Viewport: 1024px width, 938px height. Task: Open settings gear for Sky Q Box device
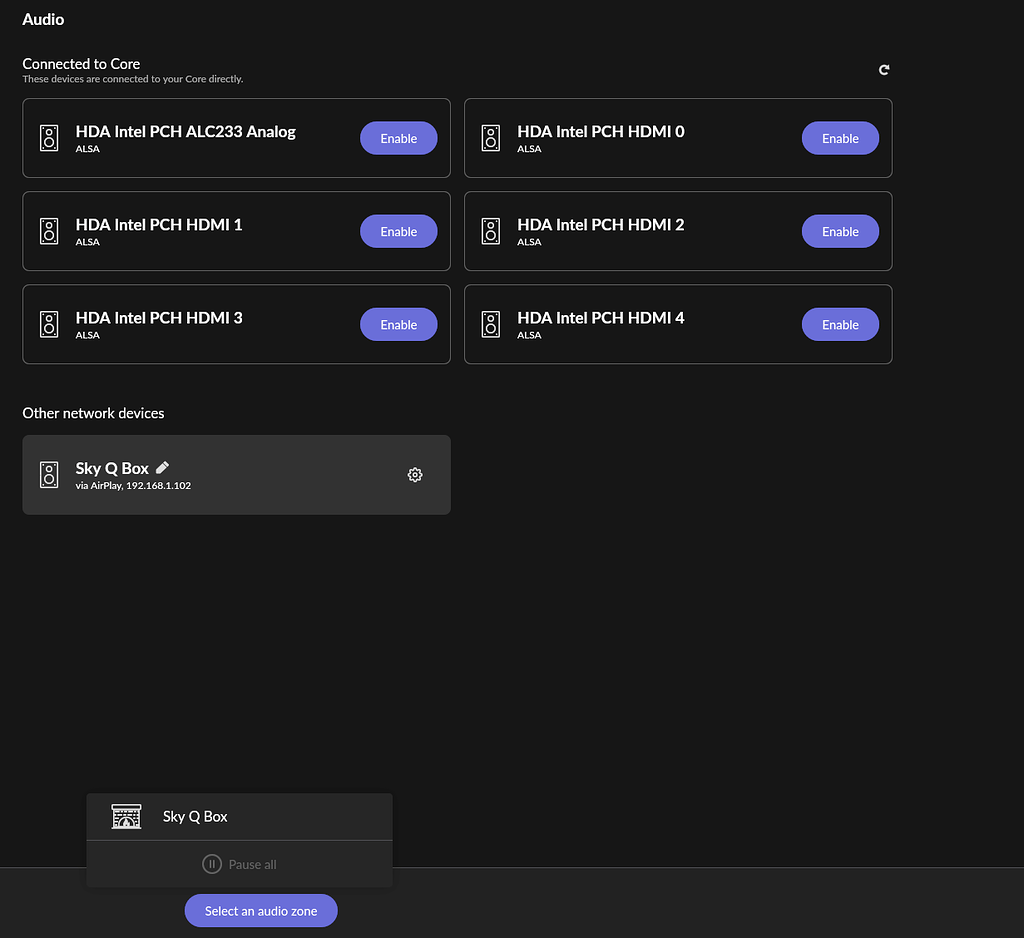415,475
